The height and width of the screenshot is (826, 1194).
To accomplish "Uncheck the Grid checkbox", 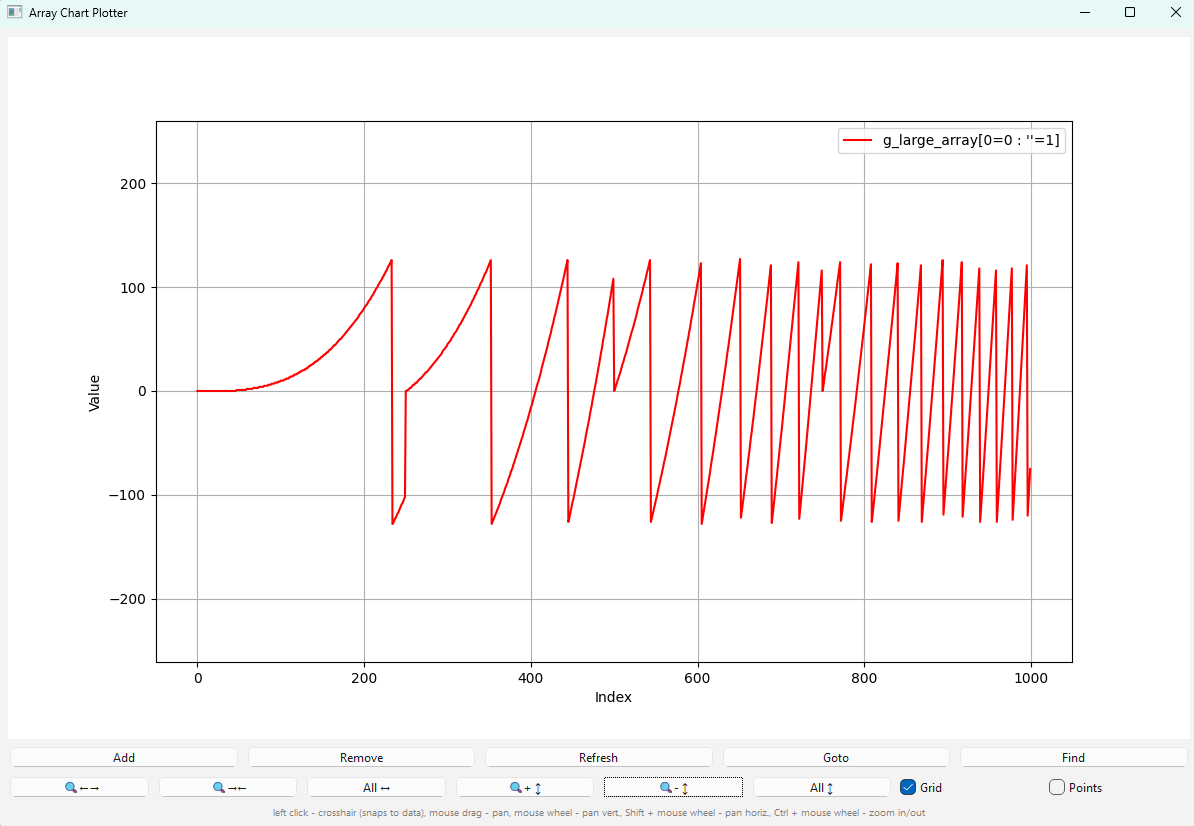I will click(908, 788).
